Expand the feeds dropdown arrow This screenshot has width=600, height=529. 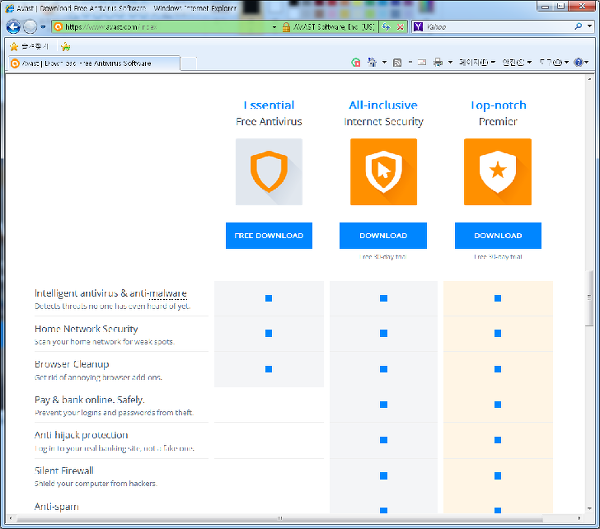coord(410,62)
